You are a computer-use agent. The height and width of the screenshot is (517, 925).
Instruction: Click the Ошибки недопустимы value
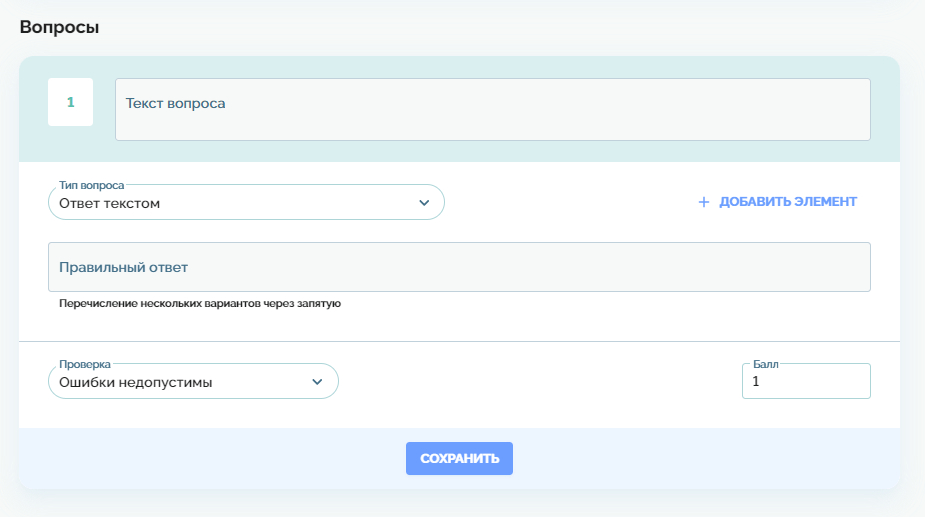click(x=136, y=382)
